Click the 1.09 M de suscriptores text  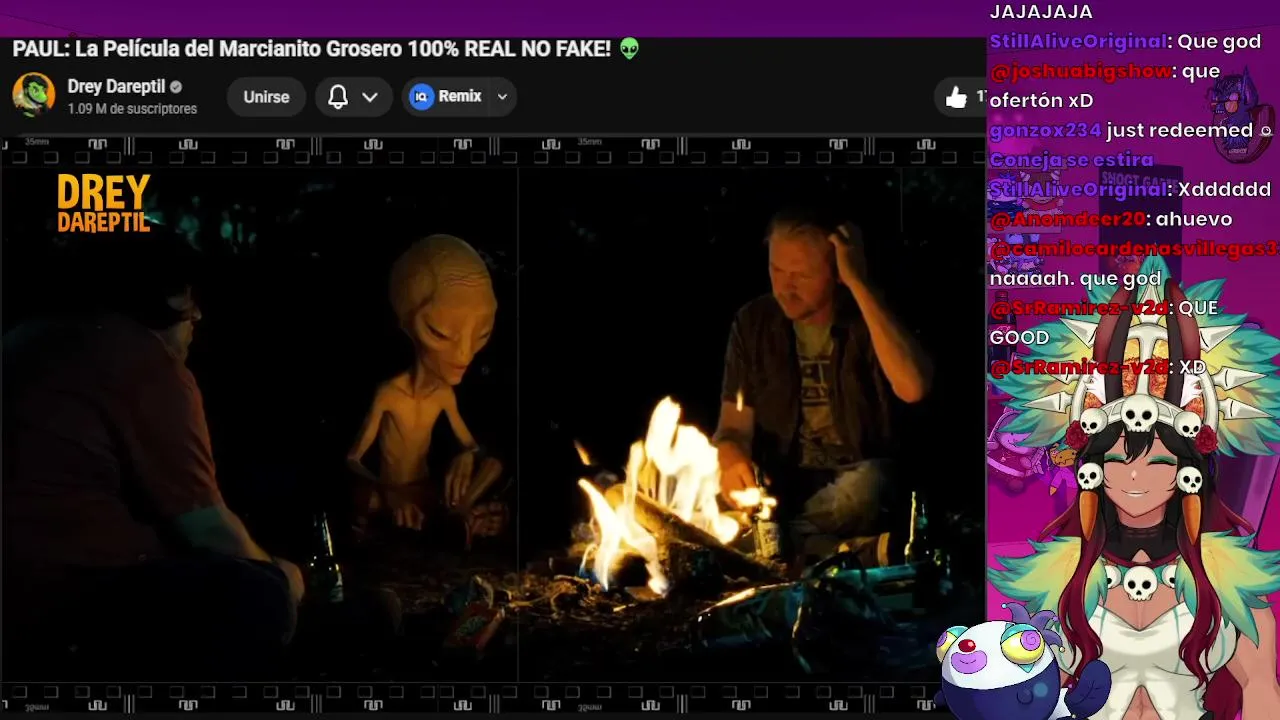(132, 109)
